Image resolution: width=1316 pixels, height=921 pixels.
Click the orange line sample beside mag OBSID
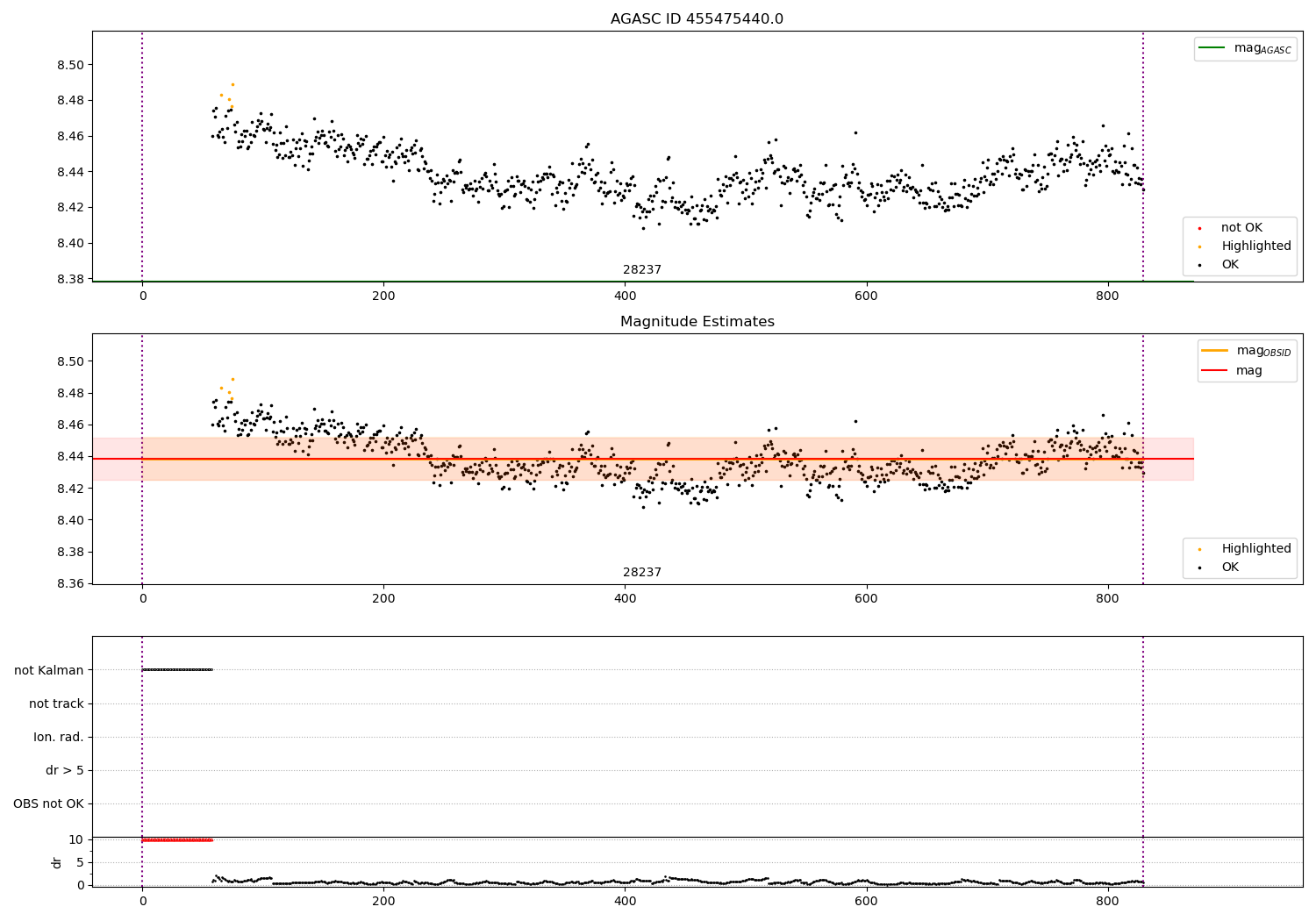click(1214, 351)
